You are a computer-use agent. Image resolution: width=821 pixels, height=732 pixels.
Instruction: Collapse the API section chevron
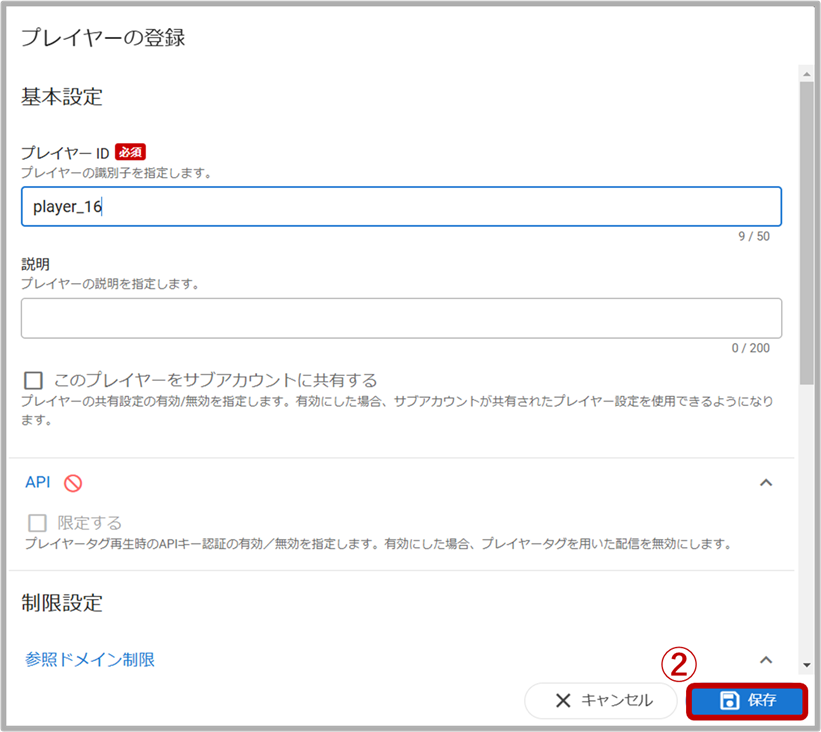[x=766, y=482]
